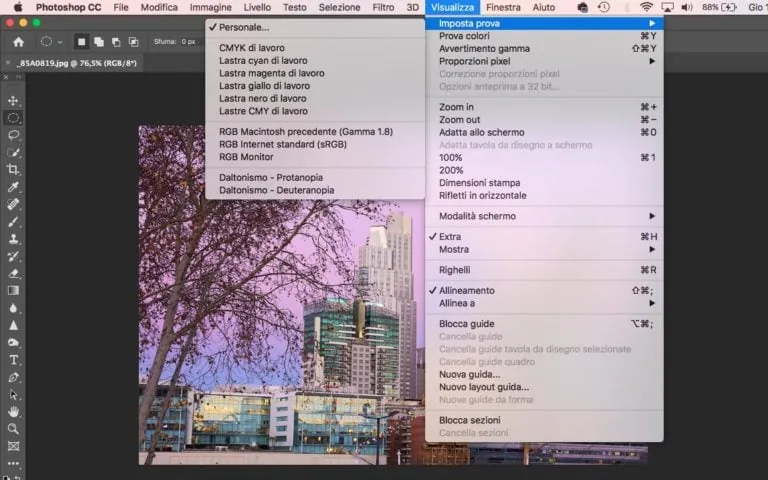Image resolution: width=768 pixels, height=480 pixels.
Task: Click the Home icon in options bar
Action: tap(18, 42)
